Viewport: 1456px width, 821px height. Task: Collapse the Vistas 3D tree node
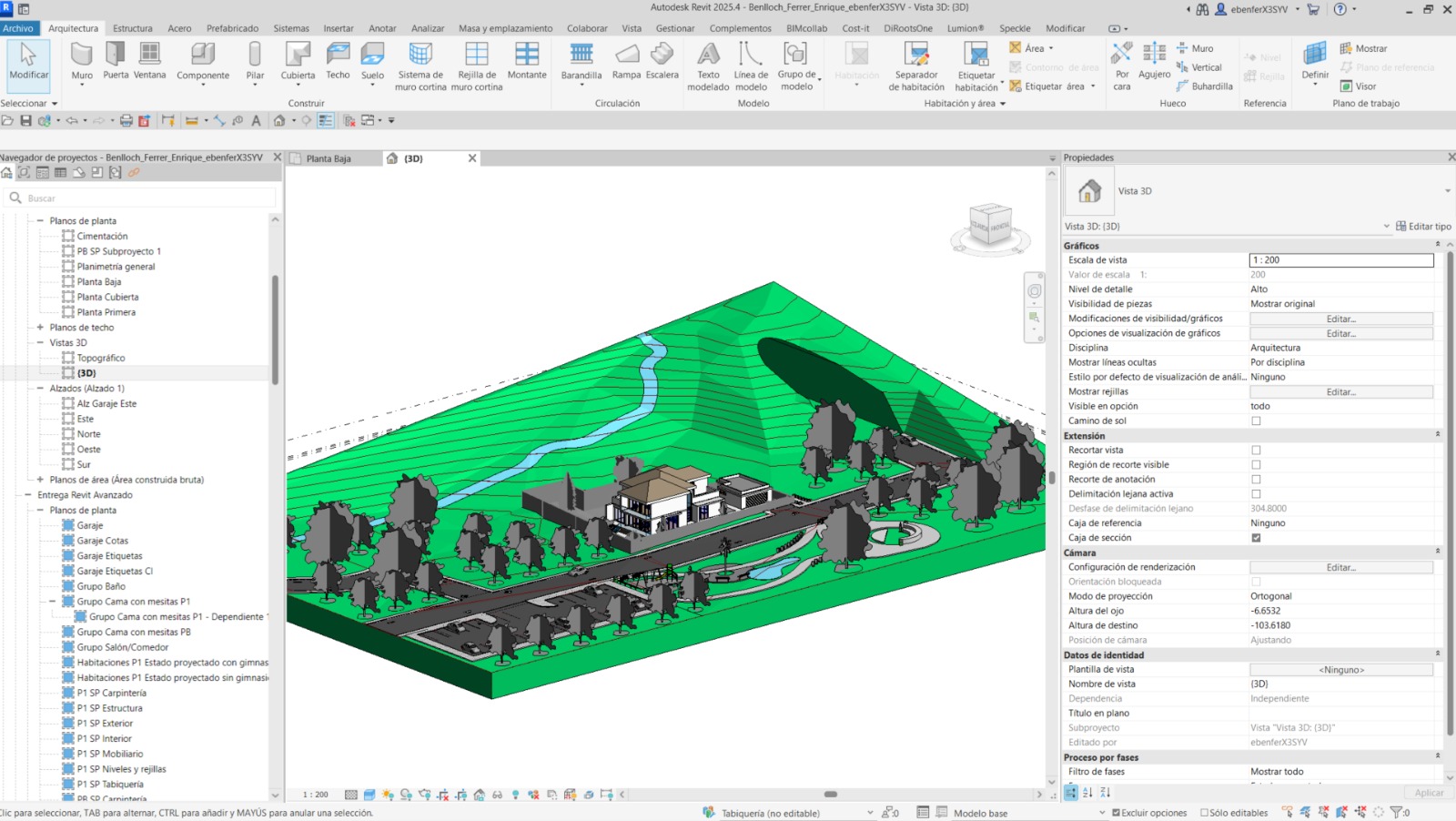pos(40,343)
